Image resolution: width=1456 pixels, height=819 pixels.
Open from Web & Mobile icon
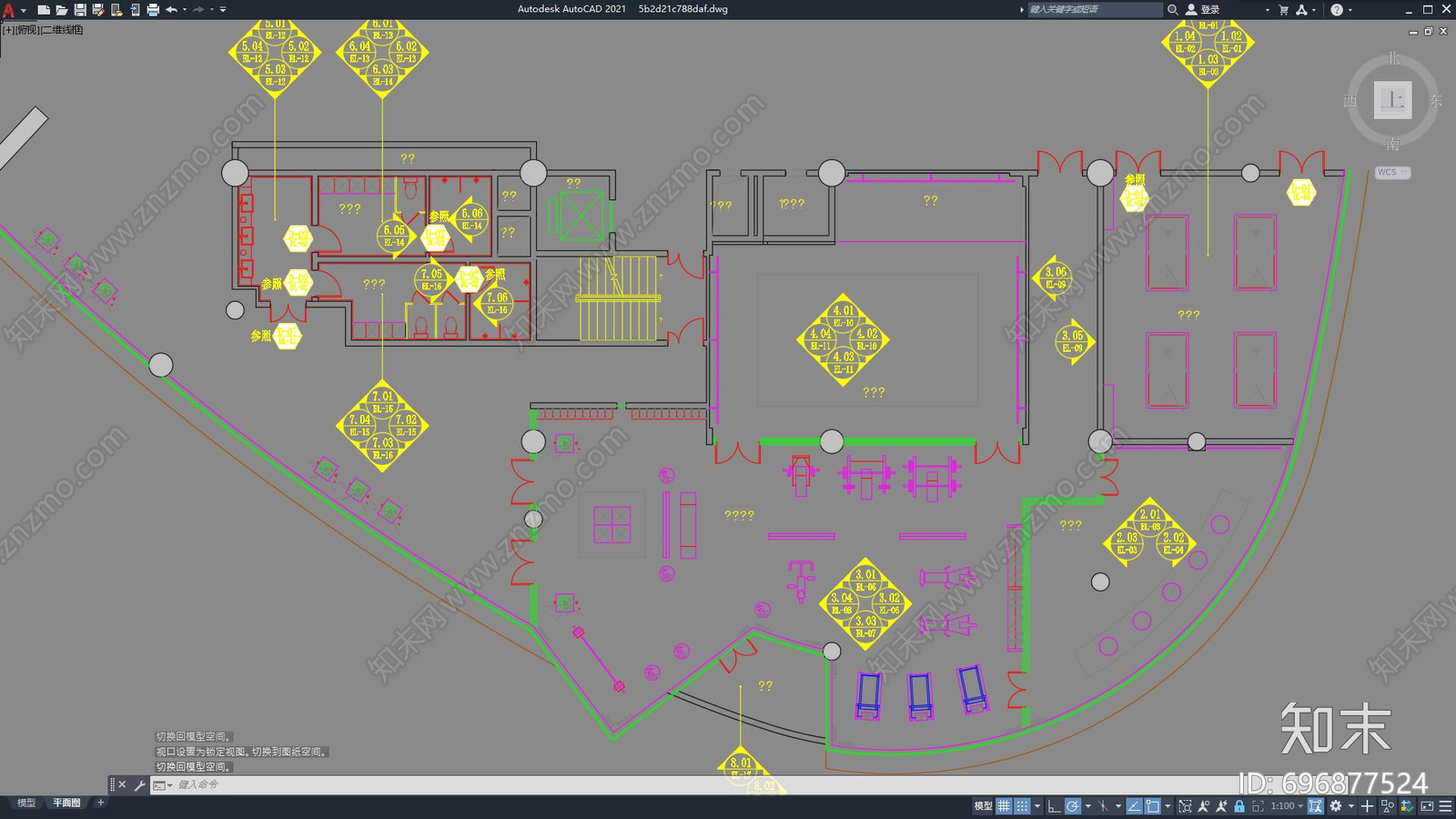[x=116, y=10]
